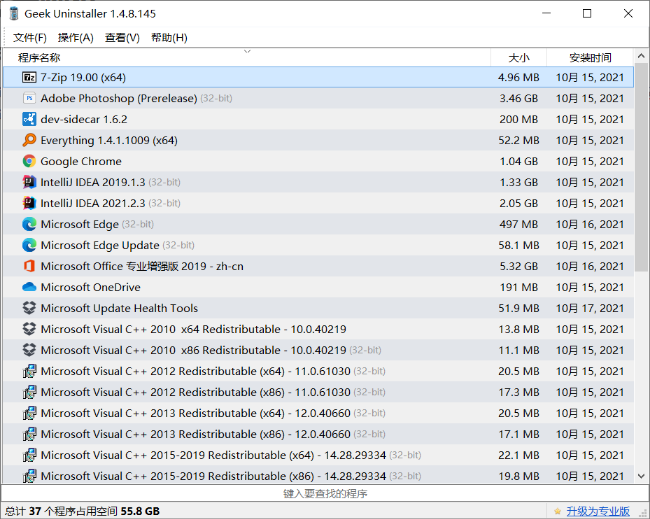Screen dimensions: 650x519
Task: Select "Microsoft OneDrive" in the list
Action: (90, 287)
